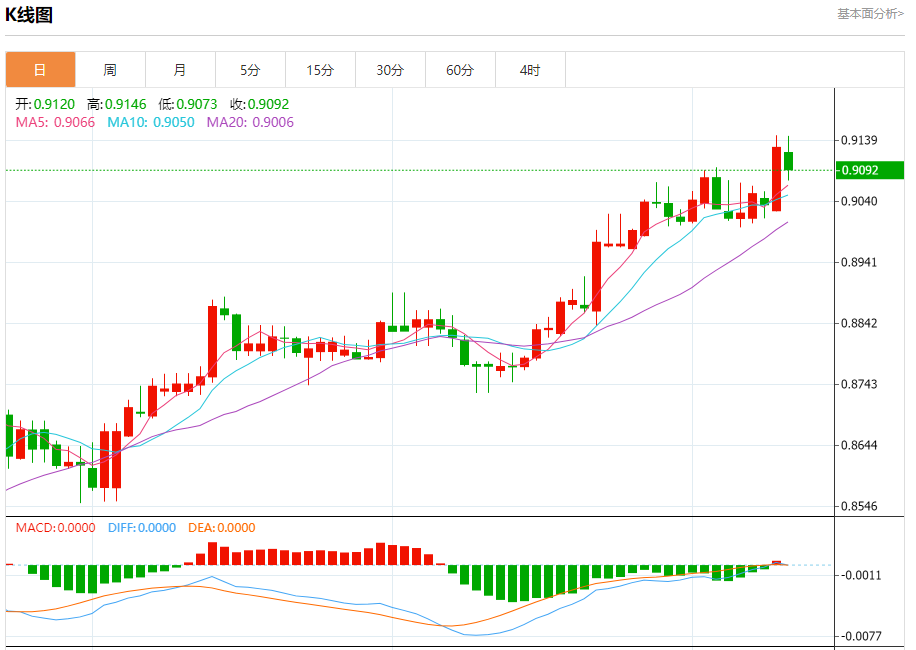Click the DIFF:0.0000 indicator label
This screenshot has height=650, width=916.
pyautogui.click(x=142, y=528)
